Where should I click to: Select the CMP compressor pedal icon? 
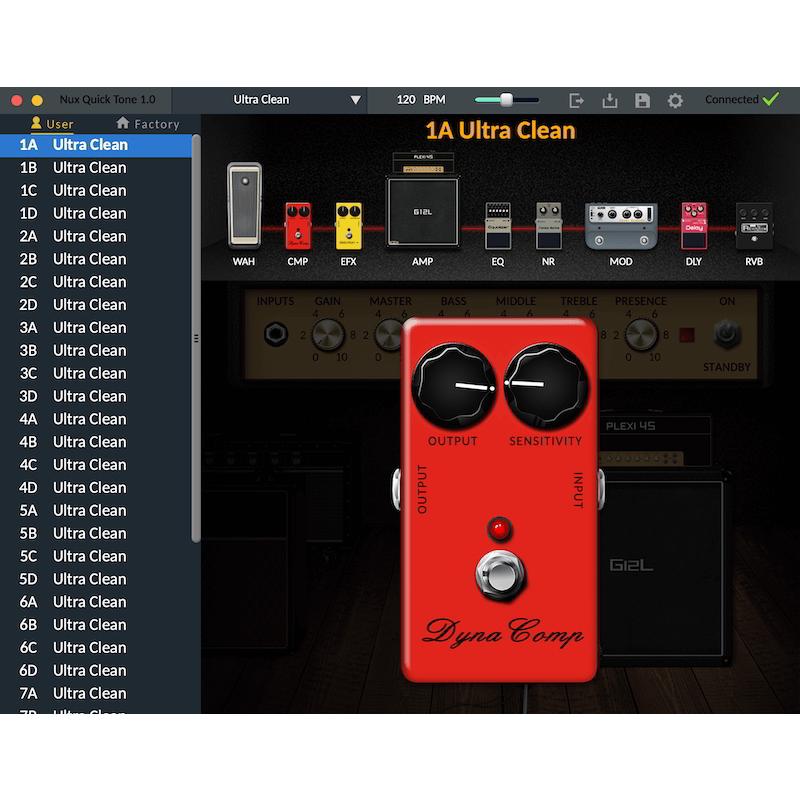(x=298, y=226)
